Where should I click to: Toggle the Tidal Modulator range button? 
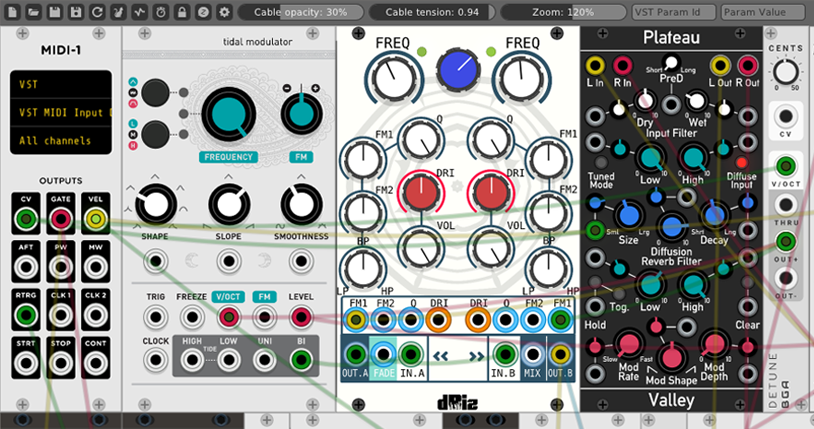pos(155,132)
